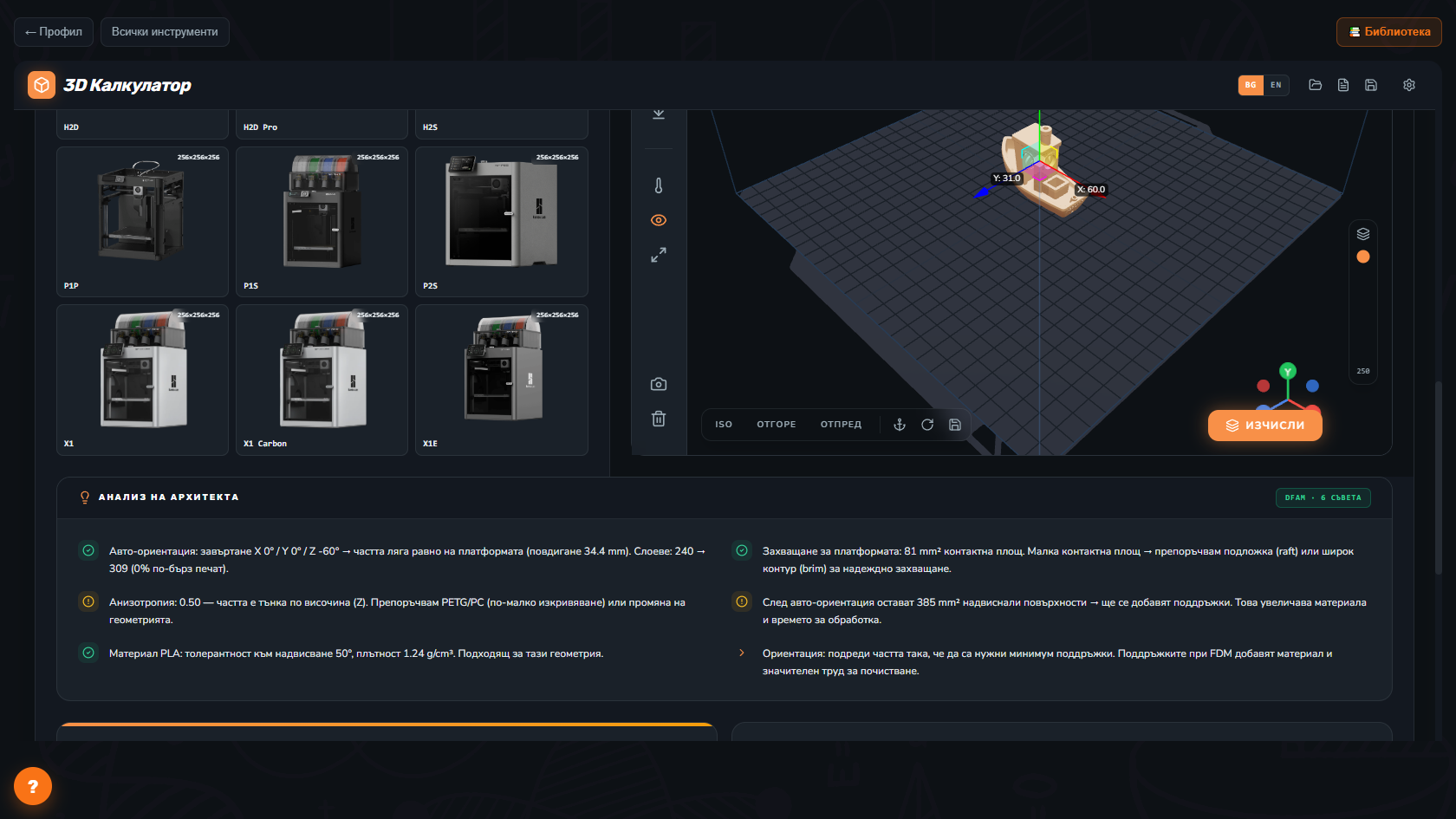The image size is (1456, 819).
Task: Select the ОТГОРЕ view tab
Action: [x=777, y=425]
